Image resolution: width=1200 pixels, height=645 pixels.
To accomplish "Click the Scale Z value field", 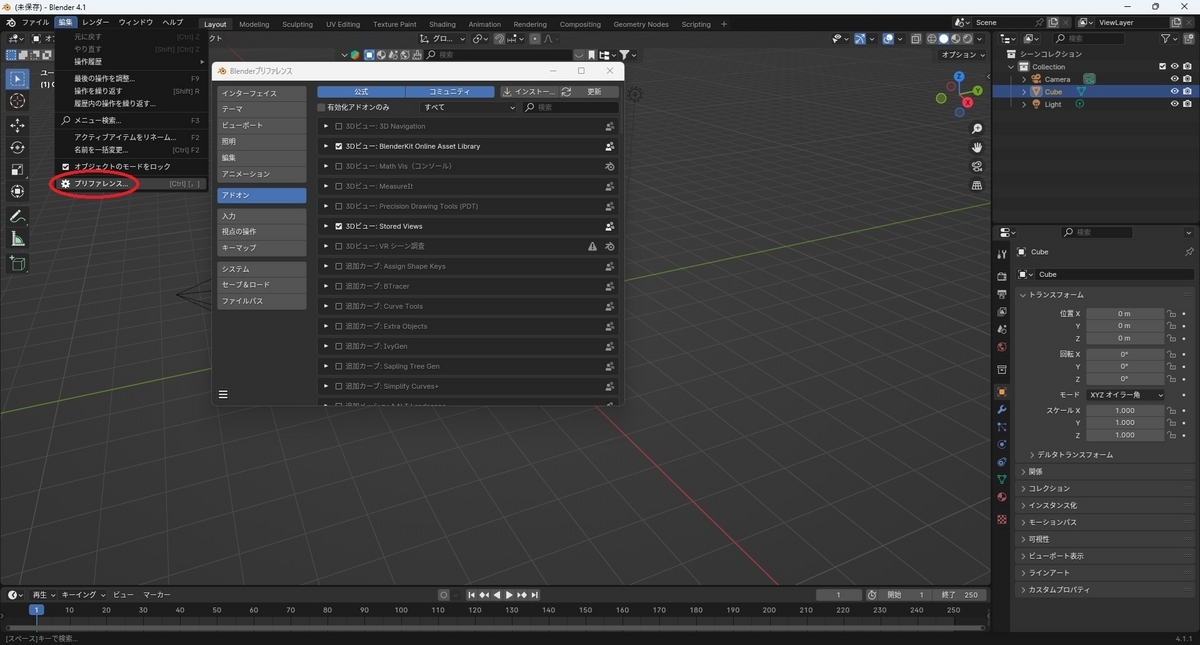I will click(x=1125, y=435).
